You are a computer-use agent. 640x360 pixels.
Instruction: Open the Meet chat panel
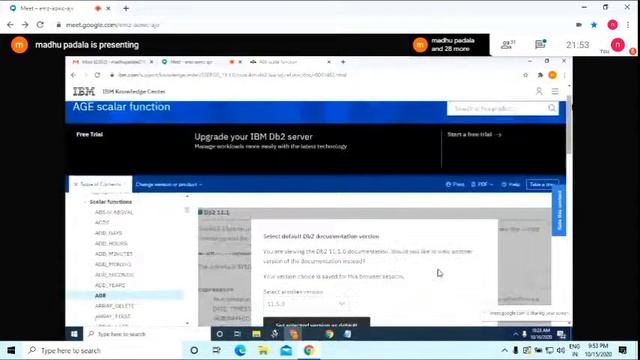(540, 44)
